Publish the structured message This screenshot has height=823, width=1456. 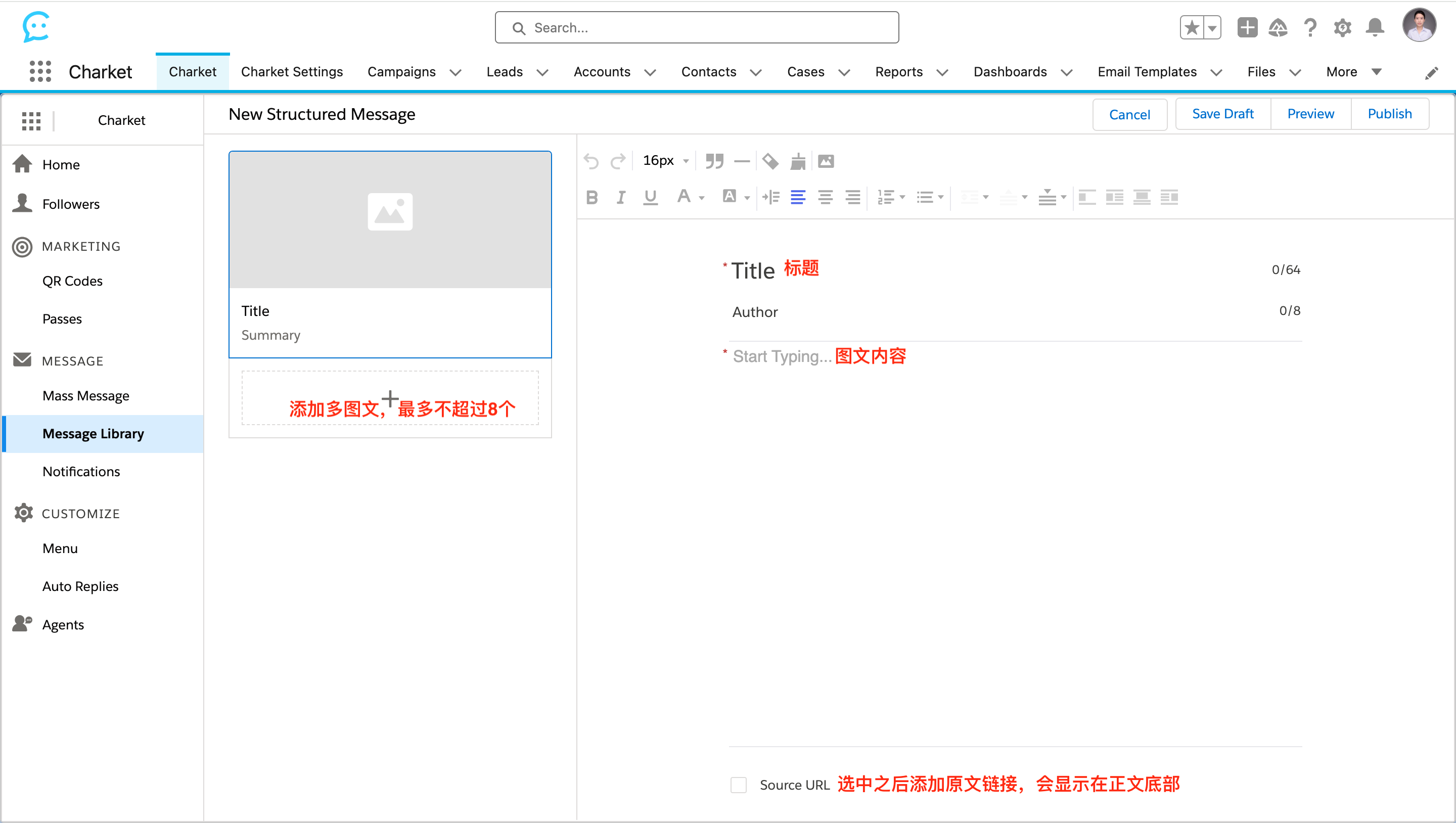coord(1389,114)
